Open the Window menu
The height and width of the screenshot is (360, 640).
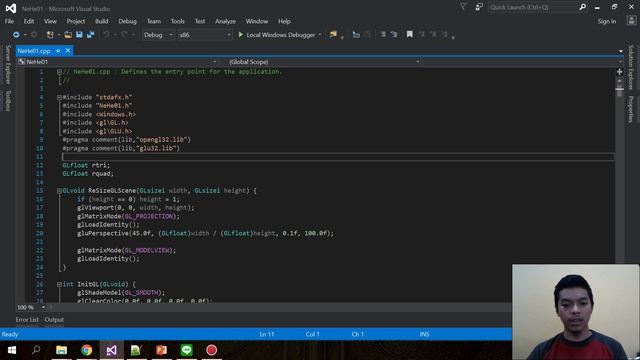tap(257, 21)
